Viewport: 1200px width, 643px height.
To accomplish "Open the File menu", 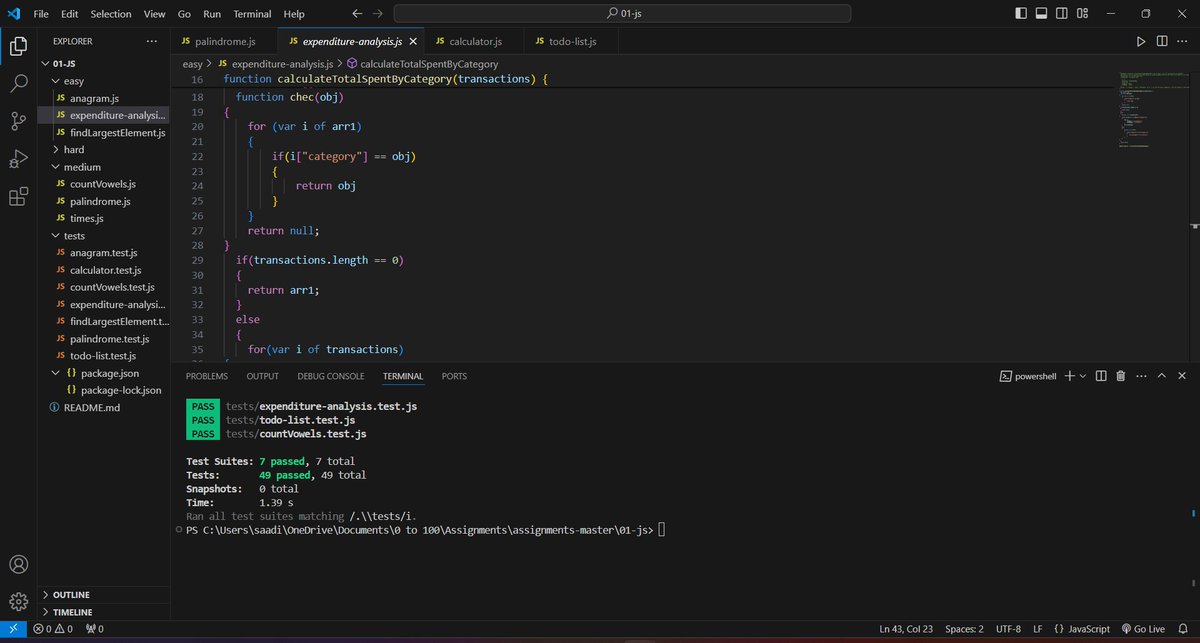I will point(41,14).
